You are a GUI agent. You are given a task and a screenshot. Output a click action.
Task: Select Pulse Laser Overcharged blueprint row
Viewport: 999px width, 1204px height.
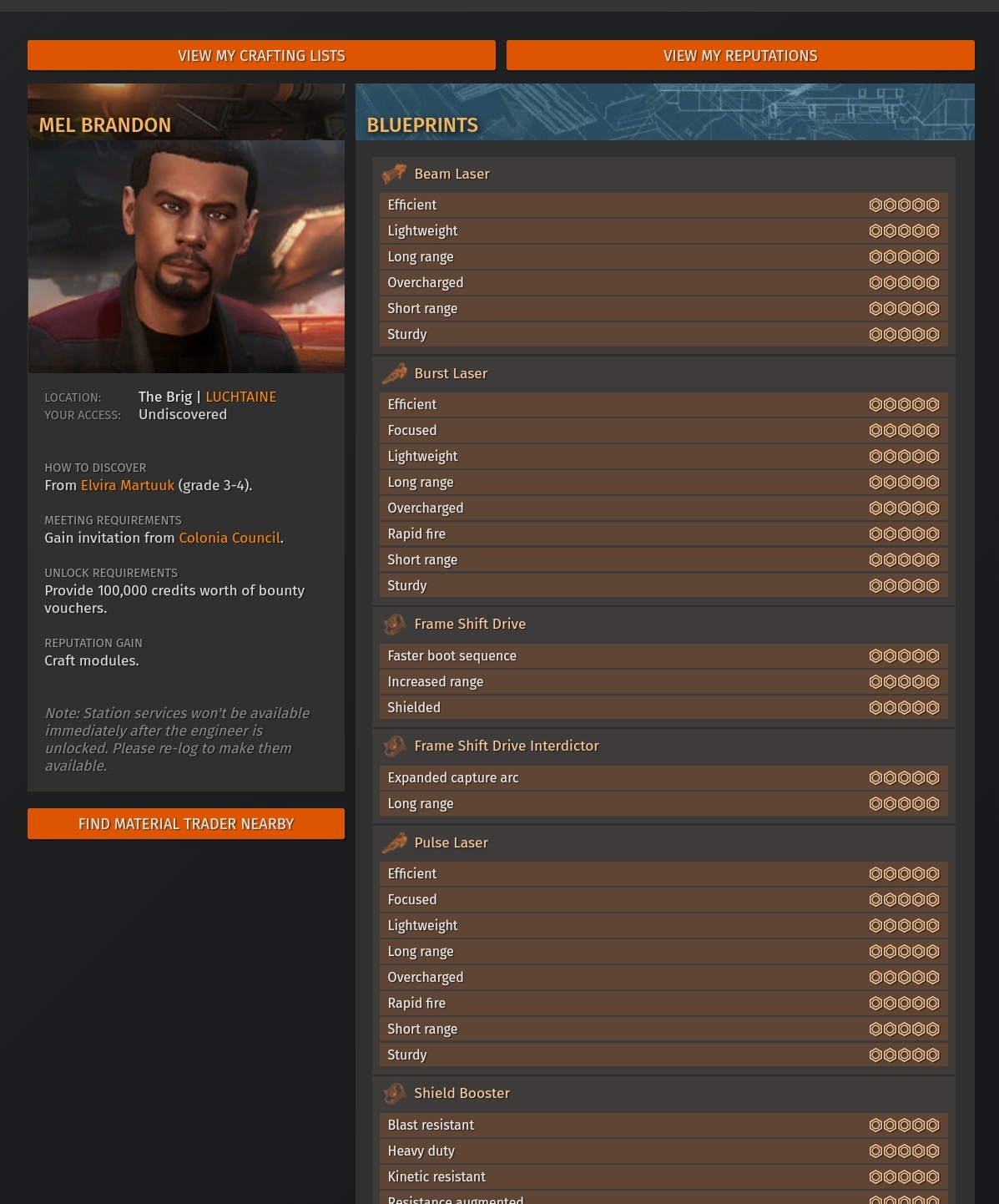point(663,977)
